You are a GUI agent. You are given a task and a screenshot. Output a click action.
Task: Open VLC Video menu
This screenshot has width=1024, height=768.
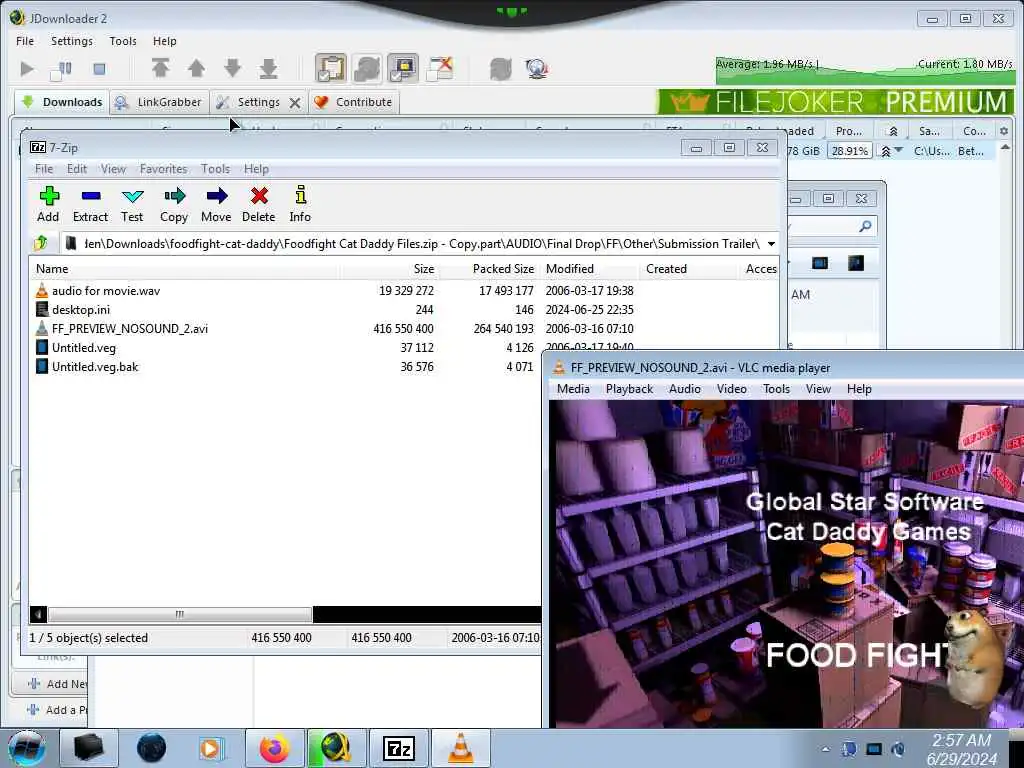(731, 389)
